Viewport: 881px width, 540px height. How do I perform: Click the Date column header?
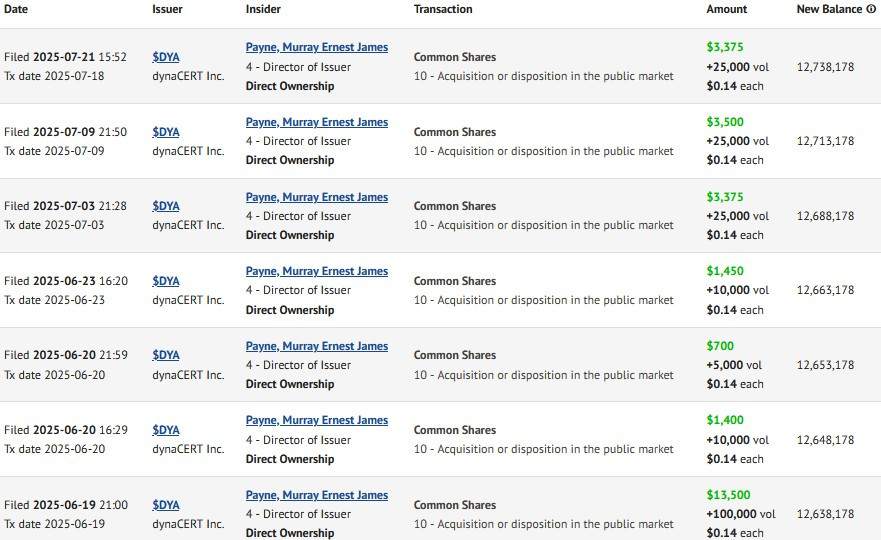pyautogui.click(x=16, y=9)
